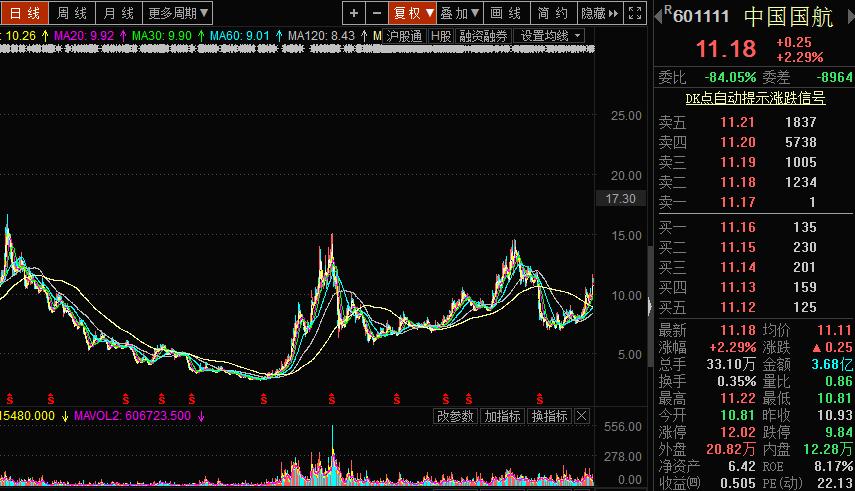Image resolution: width=855 pixels, height=491 pixels.
Task: Click 卖一 price 11.17
Action: [738, 202]
